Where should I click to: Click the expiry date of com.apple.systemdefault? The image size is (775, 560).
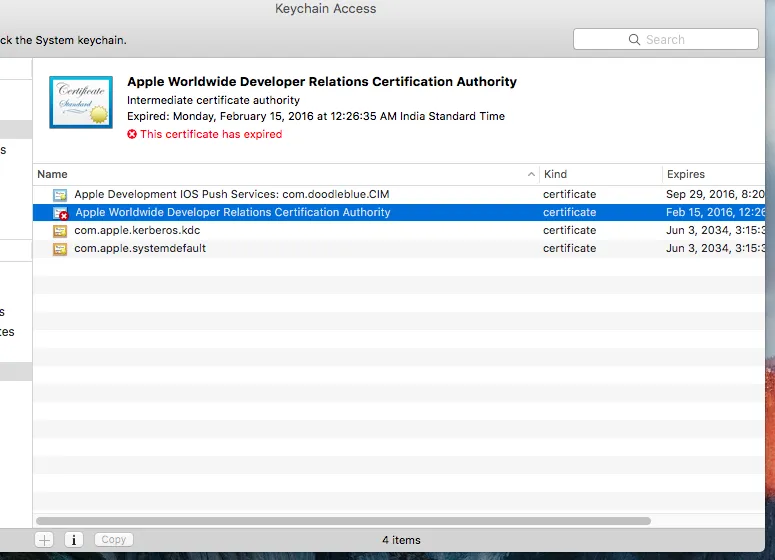[x=715, y=248]
